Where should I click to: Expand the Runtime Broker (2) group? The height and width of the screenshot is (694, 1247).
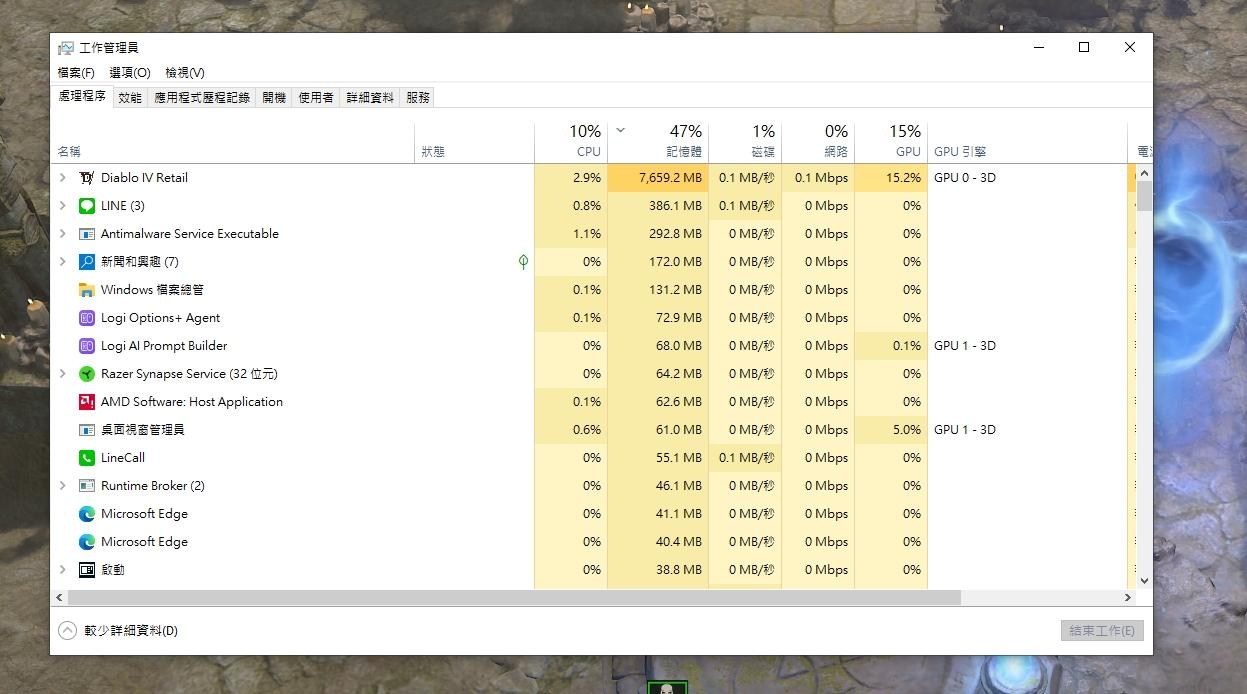coord(62,486)
